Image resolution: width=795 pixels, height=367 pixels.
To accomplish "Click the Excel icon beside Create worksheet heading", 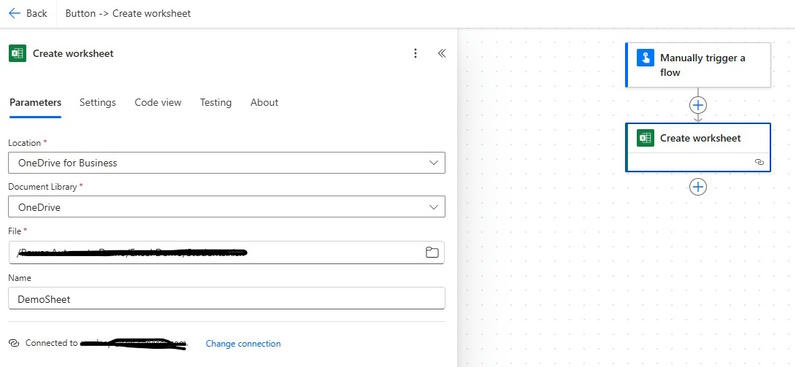I will (17, 53).
